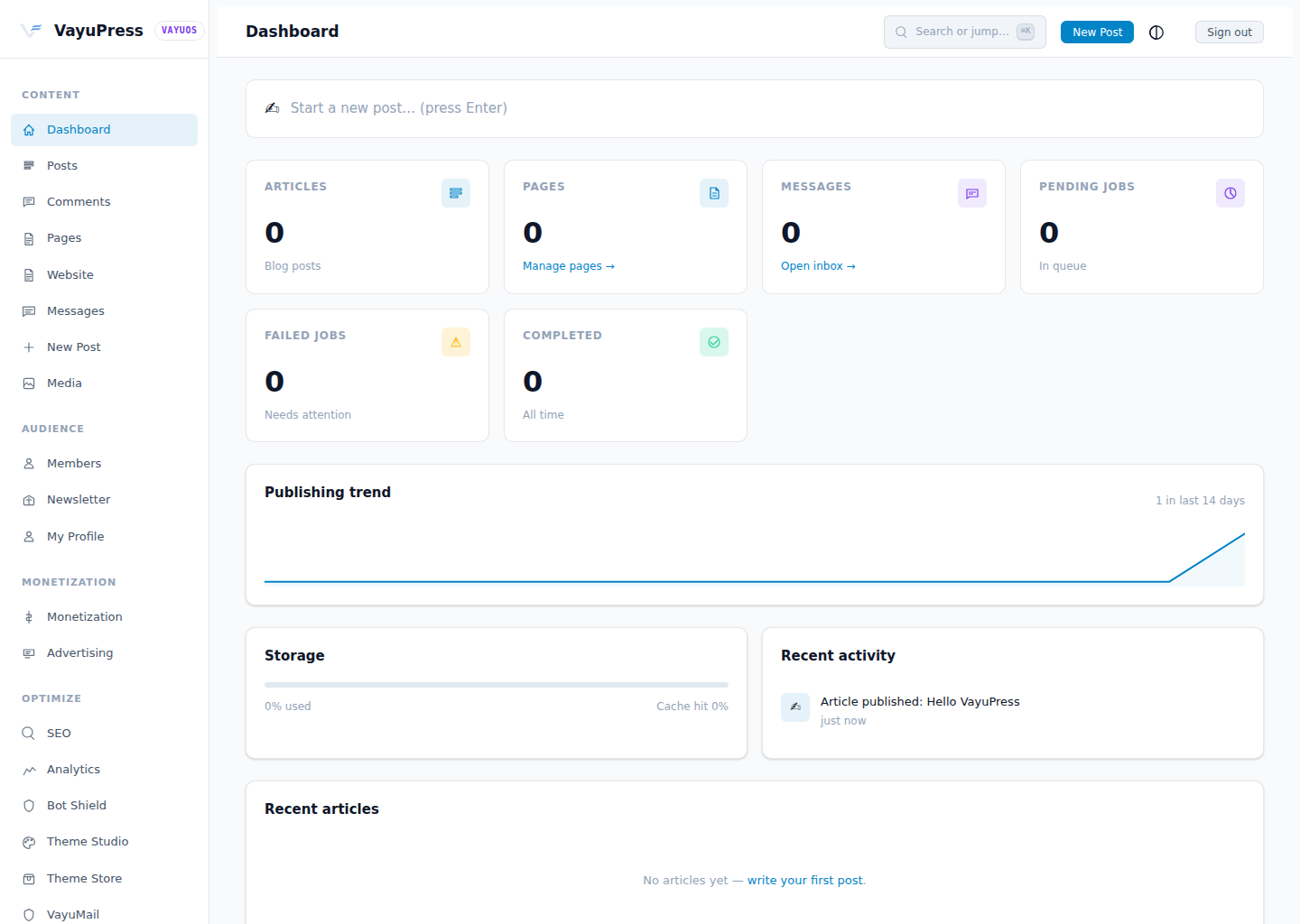Click the Members person icon
This screenshot has width=1300, height=924.
(x=29, y=464)
